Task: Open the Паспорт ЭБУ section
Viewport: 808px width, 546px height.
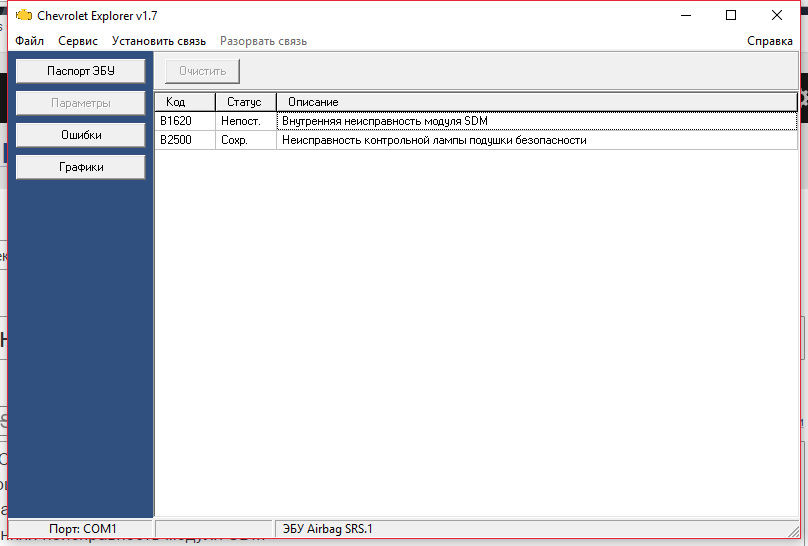Action: point(80,71)
